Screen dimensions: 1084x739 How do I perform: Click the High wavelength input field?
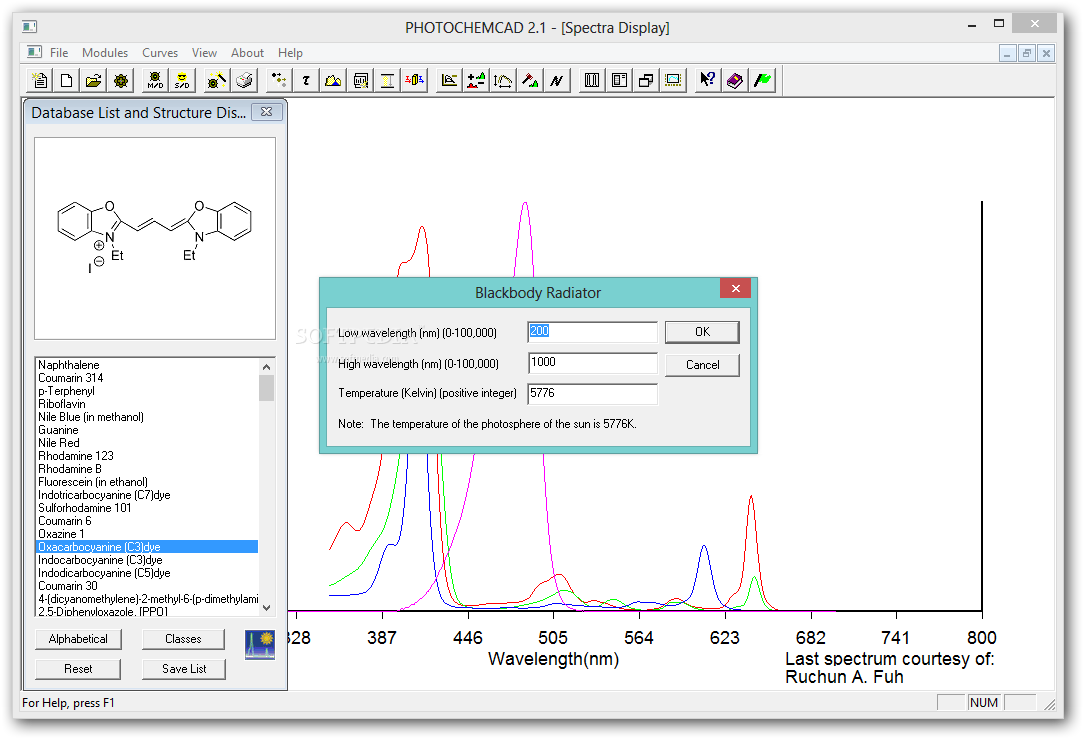592,363
